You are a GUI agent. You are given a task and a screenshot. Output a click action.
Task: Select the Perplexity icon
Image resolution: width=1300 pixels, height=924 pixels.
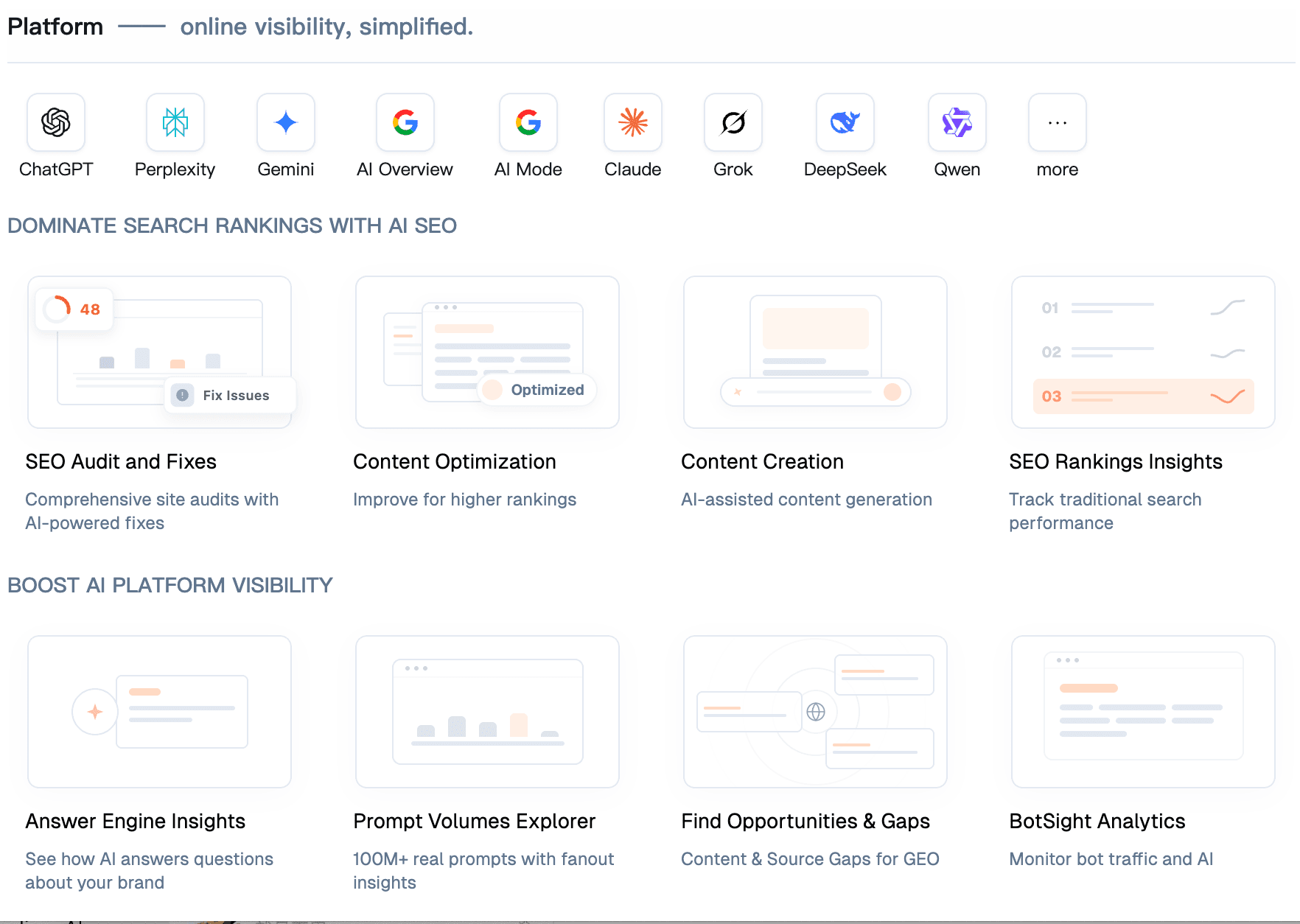click(x=175, y=122)
